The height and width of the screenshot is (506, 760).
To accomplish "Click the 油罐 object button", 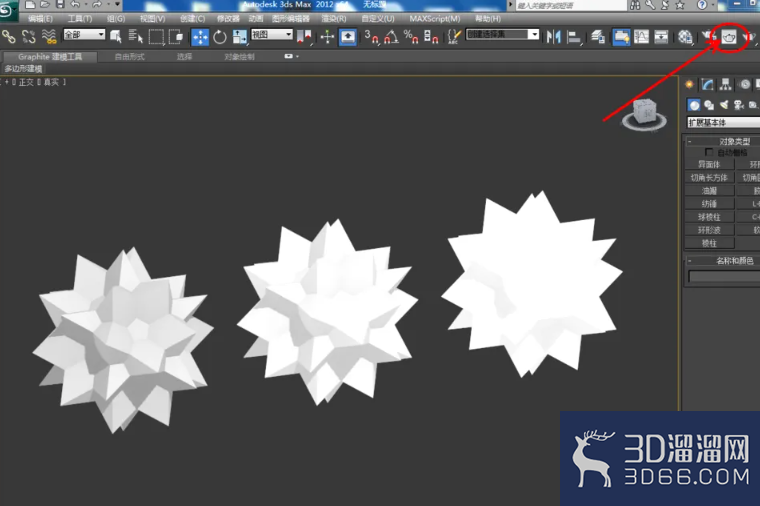I will click(x=709, y=190).
